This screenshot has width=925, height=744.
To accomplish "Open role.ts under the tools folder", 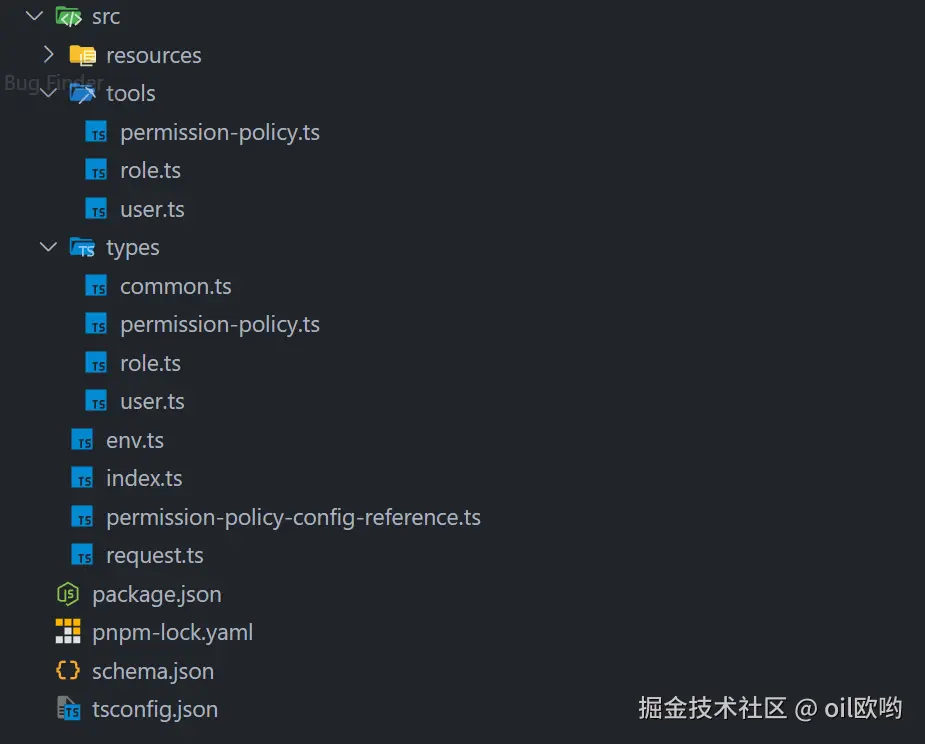I will pyautogui.click(x=150, y=170).
